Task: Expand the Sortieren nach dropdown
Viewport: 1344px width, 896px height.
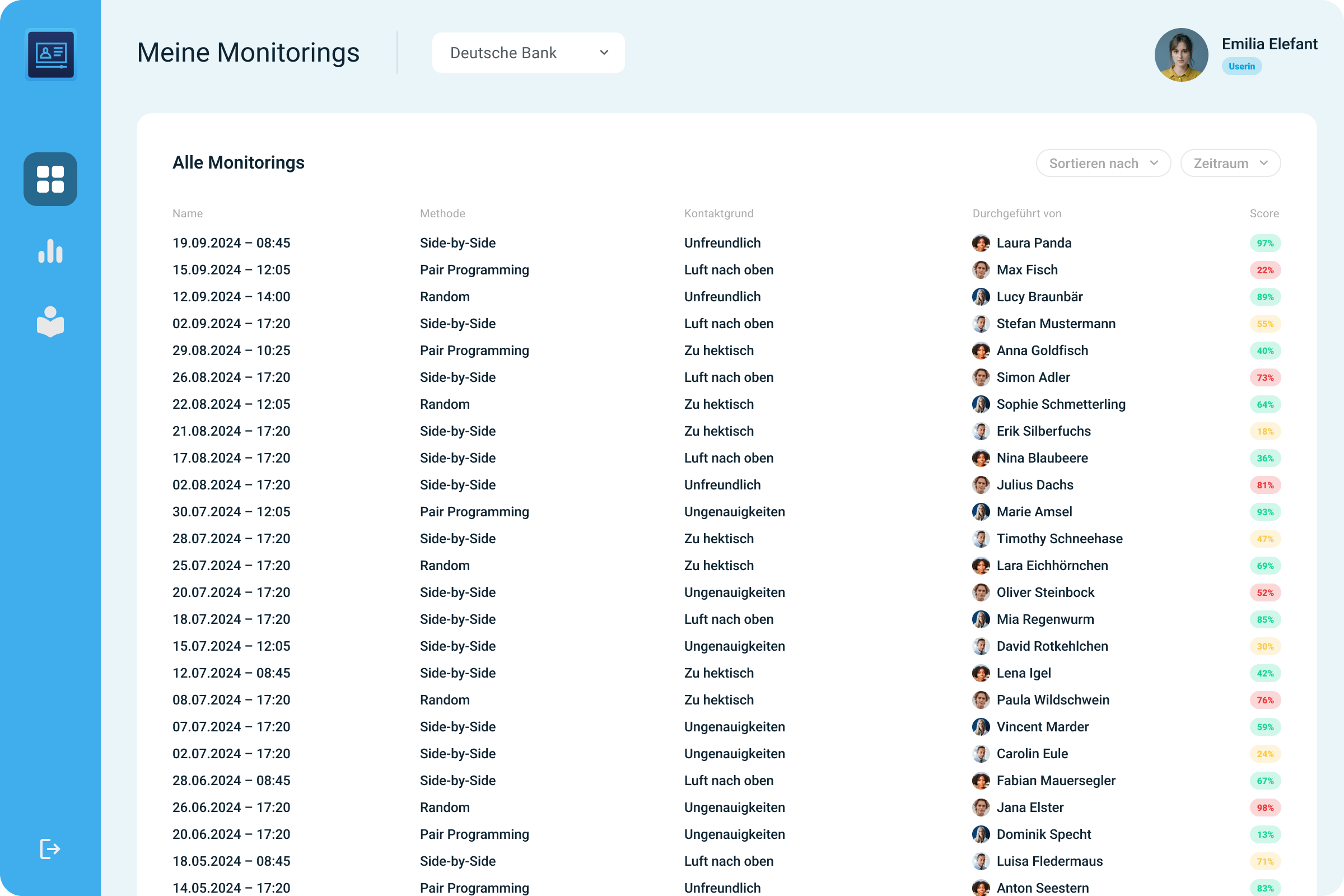Action: pyautogui.click(x=1103, y=164)
